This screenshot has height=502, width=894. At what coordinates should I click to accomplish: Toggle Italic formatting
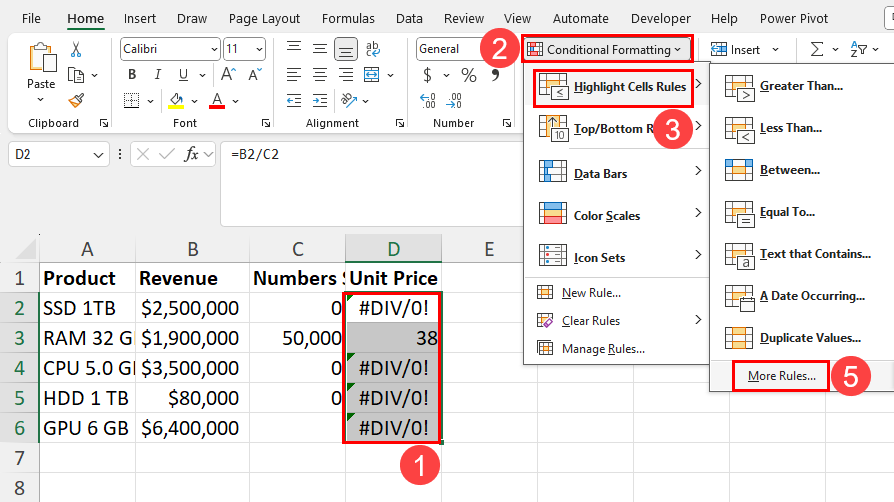pos(158,74)
